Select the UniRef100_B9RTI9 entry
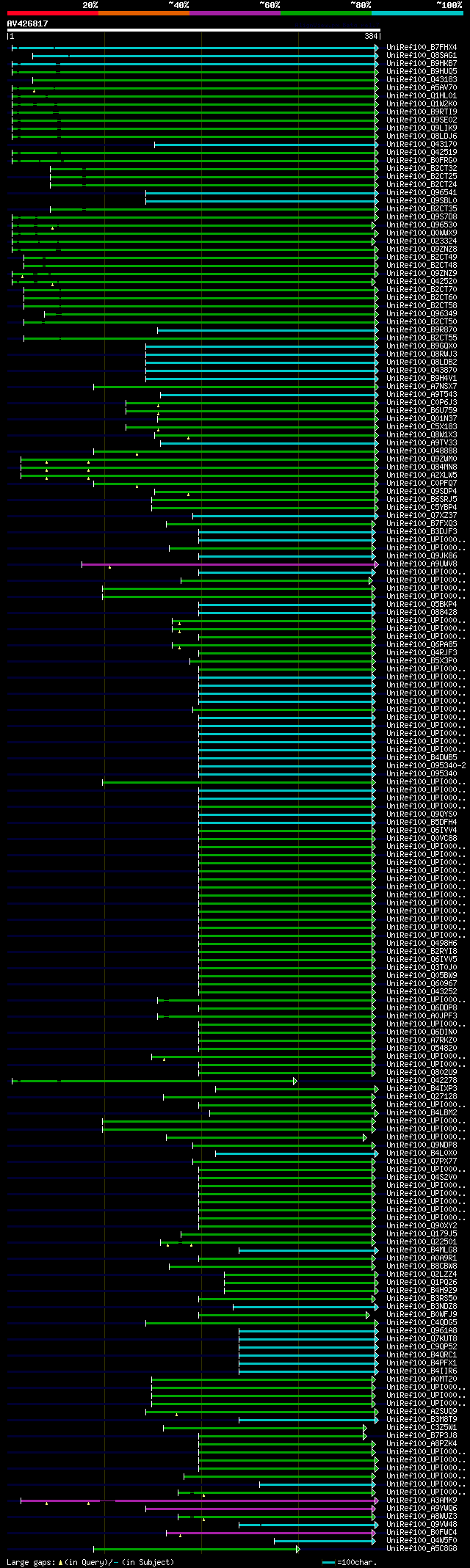 point(422,112)
